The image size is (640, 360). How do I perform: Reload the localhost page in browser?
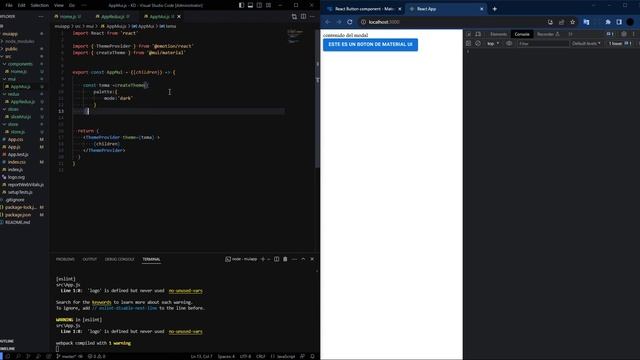point(350,22)
